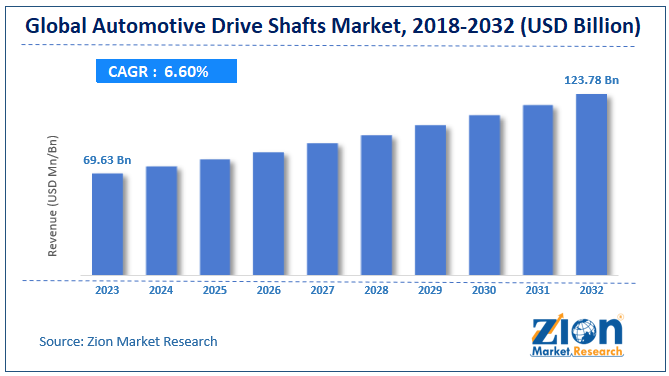Click the '2031' year axis label
Screen dimensions: 669x376
pos(538,290)
